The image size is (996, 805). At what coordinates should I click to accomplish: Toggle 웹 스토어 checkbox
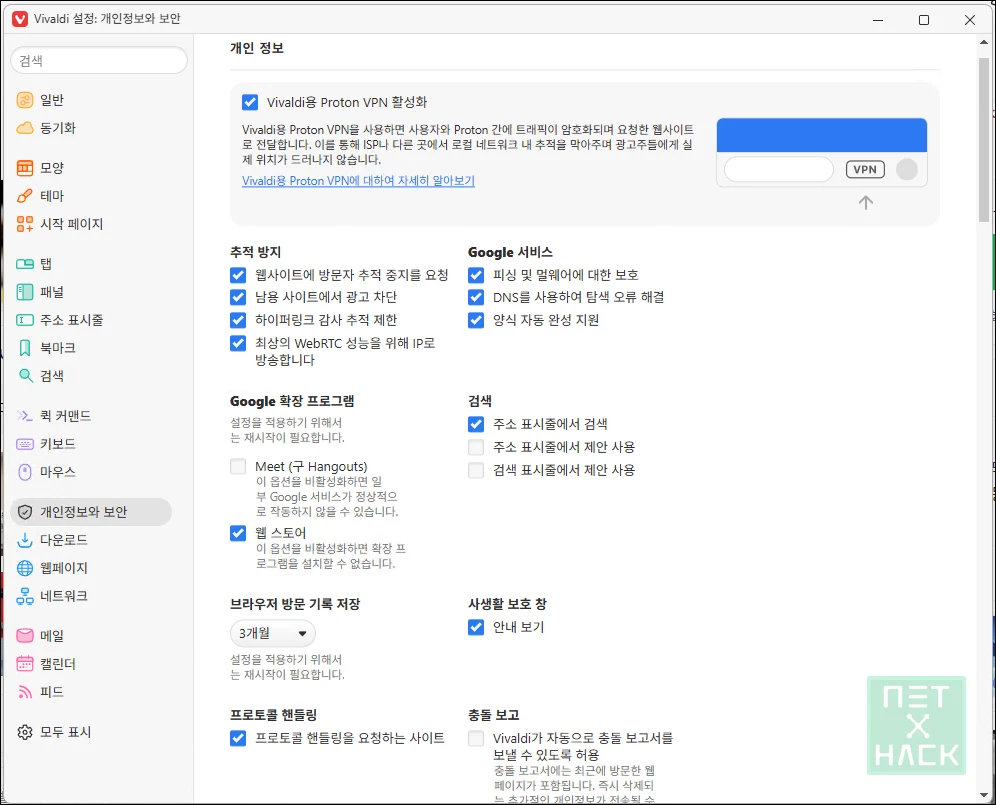[x=238, y=532]
